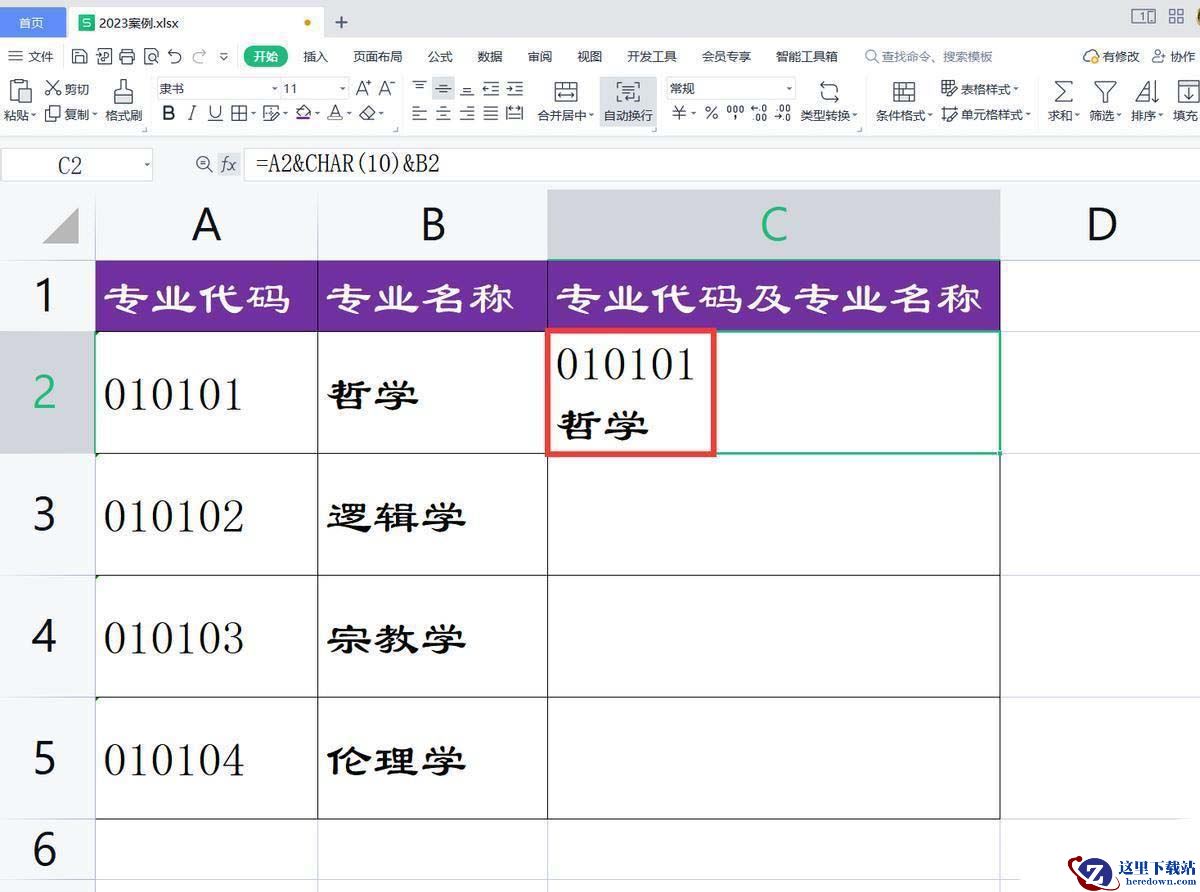Right-align text in the cell
1200x892 pixels.
click(467, 114)
